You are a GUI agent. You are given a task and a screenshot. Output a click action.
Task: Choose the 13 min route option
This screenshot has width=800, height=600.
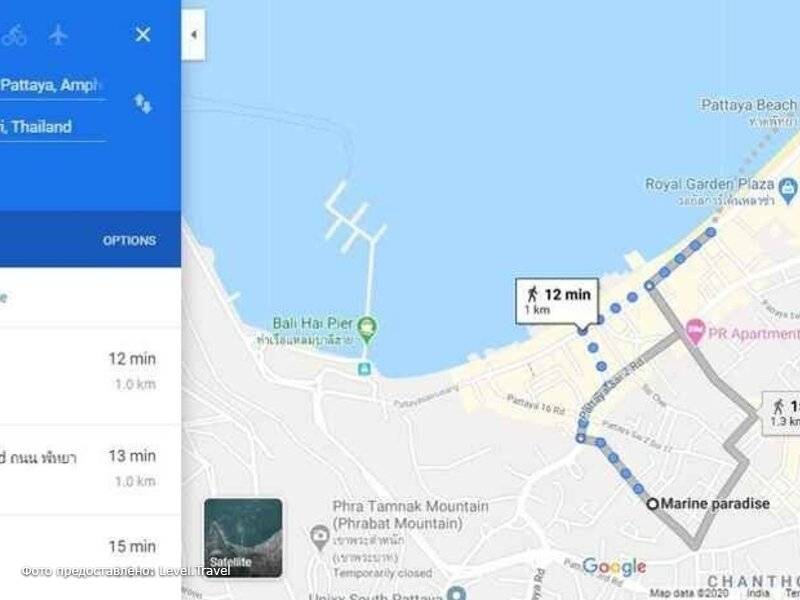(x=90, y=470)
